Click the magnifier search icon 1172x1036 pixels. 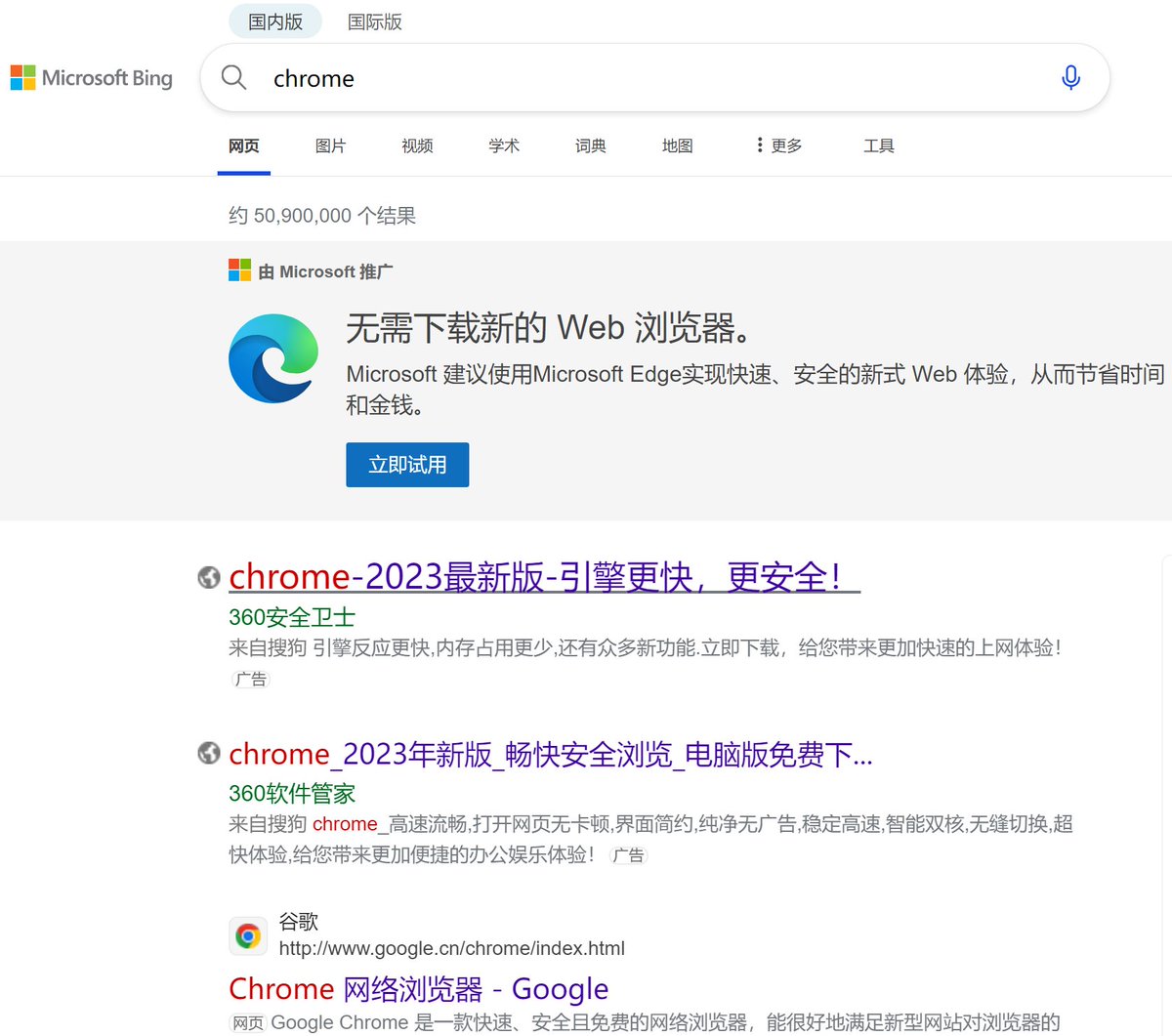[233, 77]
